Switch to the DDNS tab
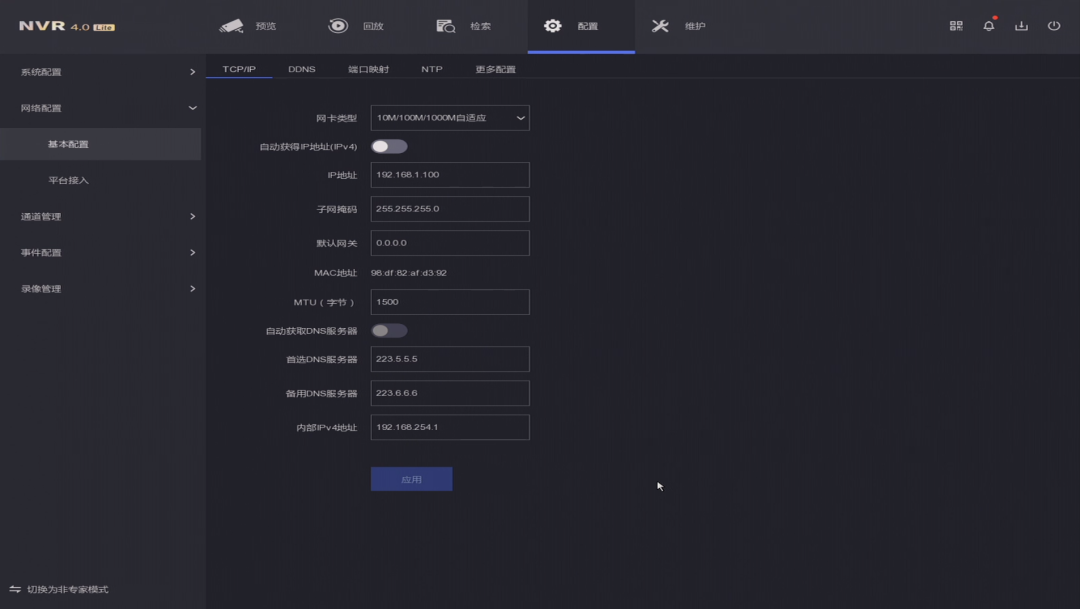 (302, 68)
